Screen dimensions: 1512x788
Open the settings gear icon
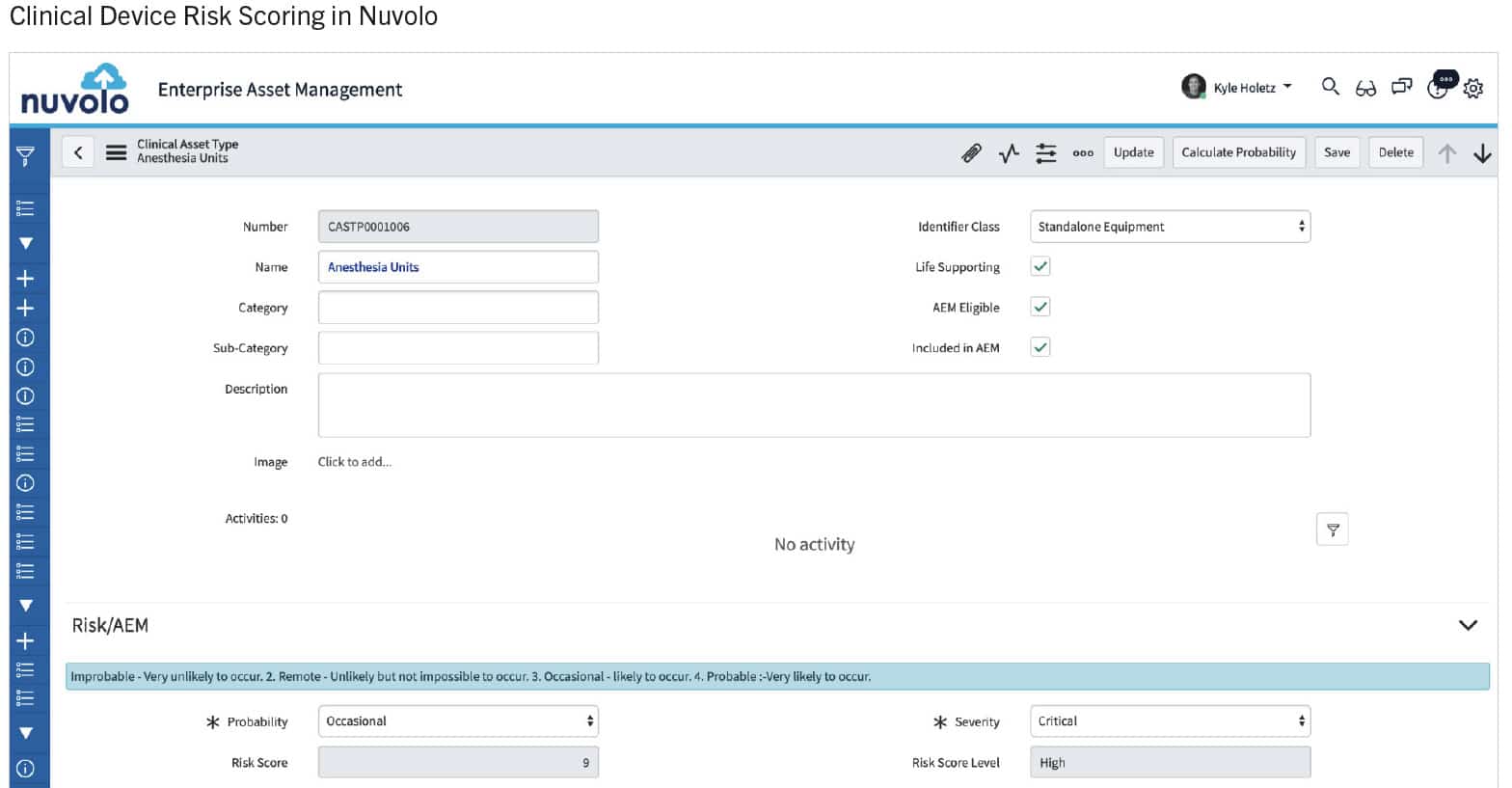point(1472,89)
